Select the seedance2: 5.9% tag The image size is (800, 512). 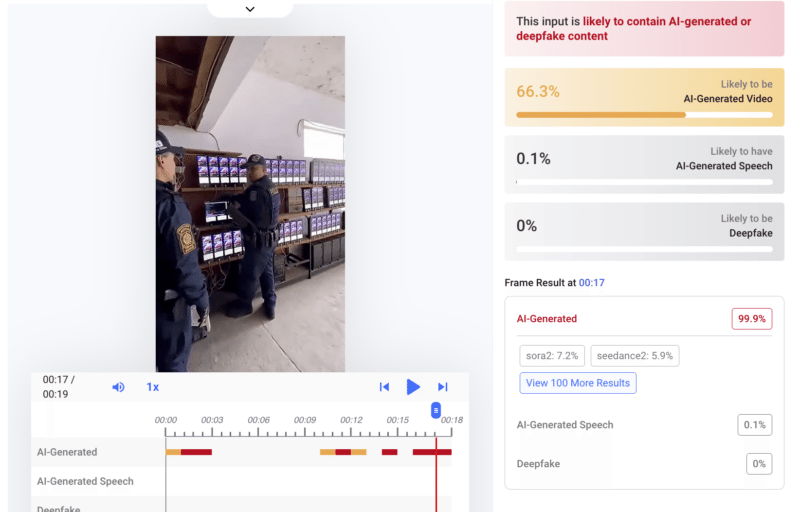coord(635,355)
